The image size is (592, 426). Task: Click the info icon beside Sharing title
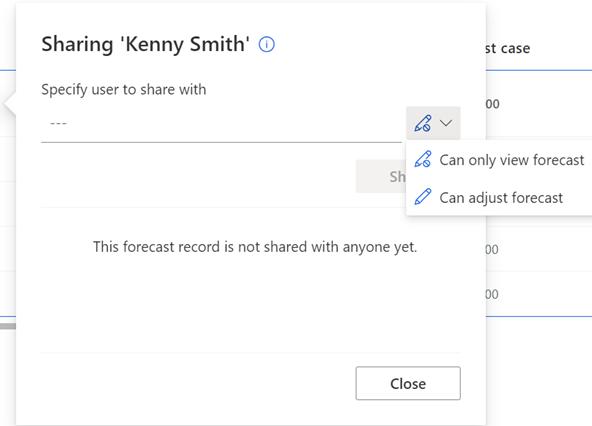click(267, 45)
